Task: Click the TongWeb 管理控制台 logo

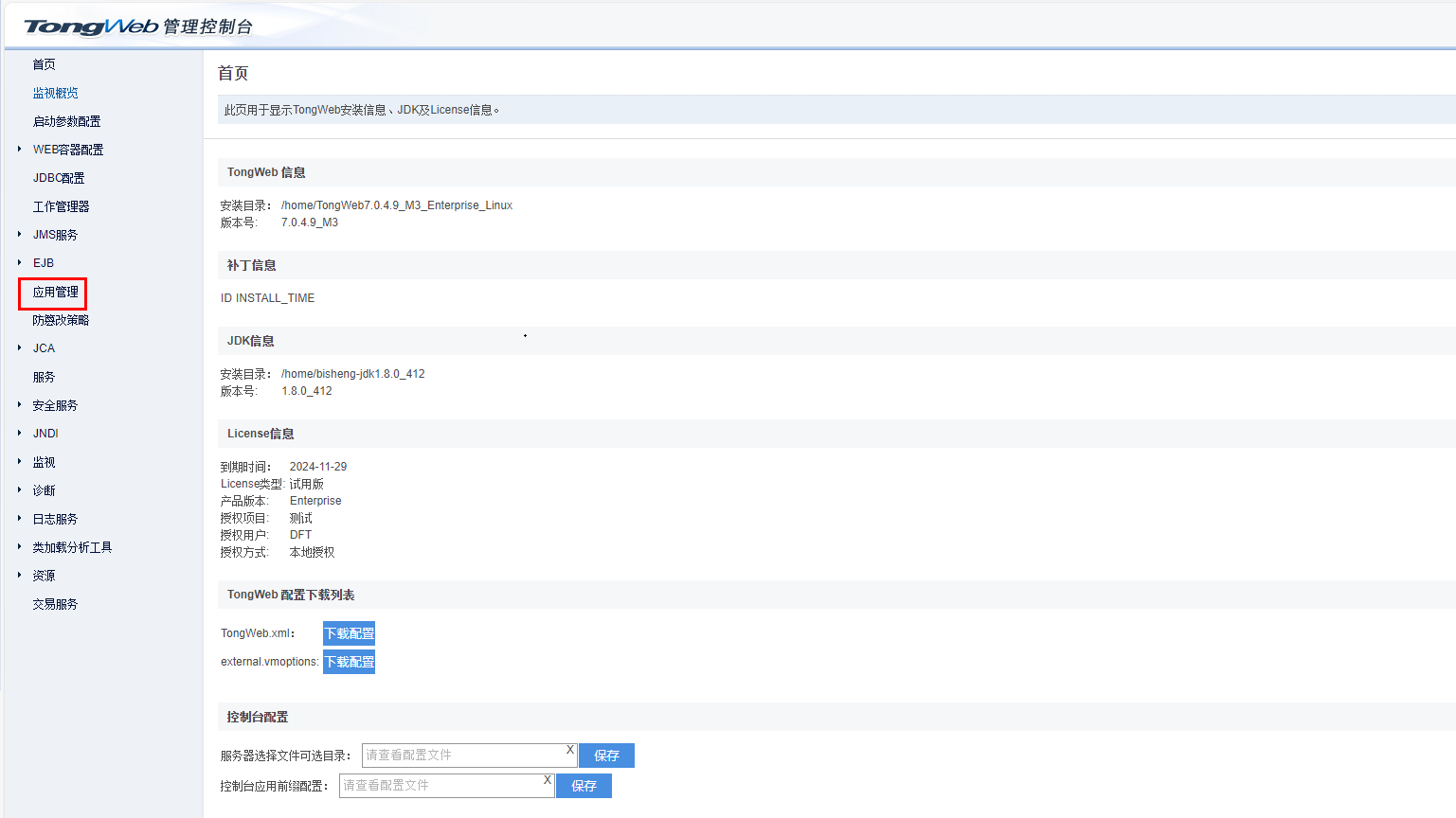Action: coord(138,27)
